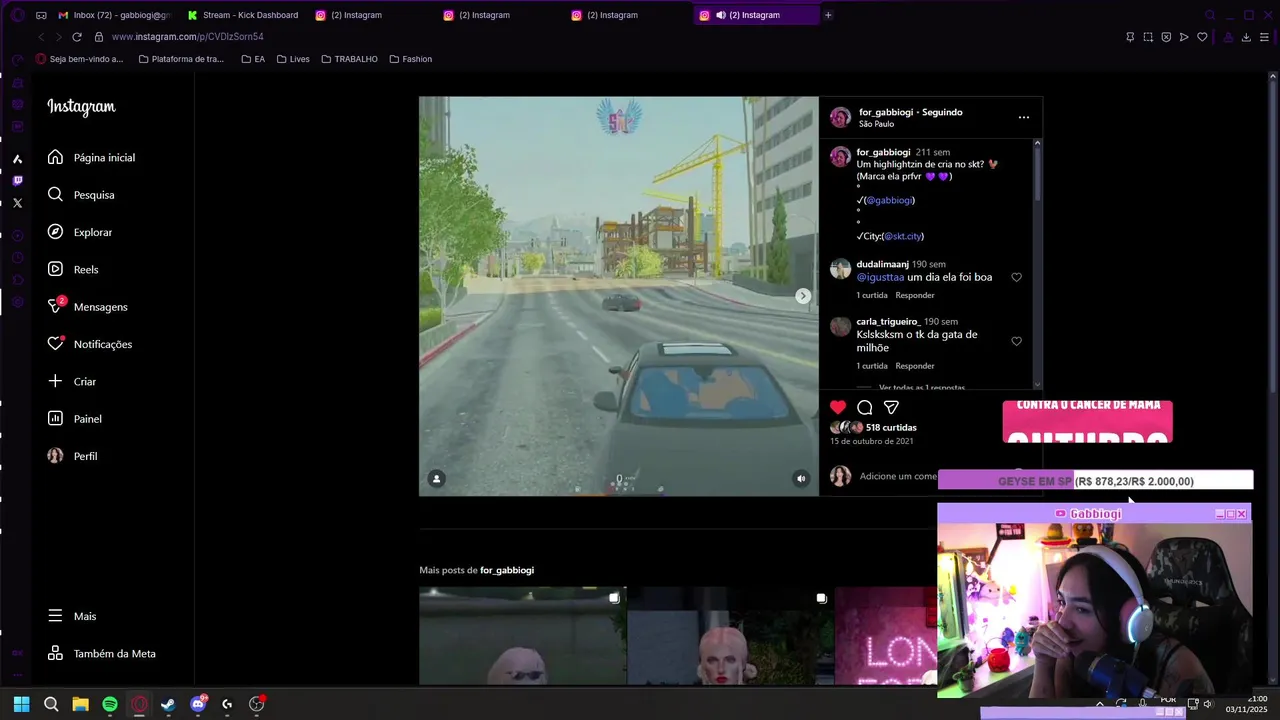This screenshot has width=1280, height=720.
Task: Open post options three-dot menu
Action: click(1023, 117)
